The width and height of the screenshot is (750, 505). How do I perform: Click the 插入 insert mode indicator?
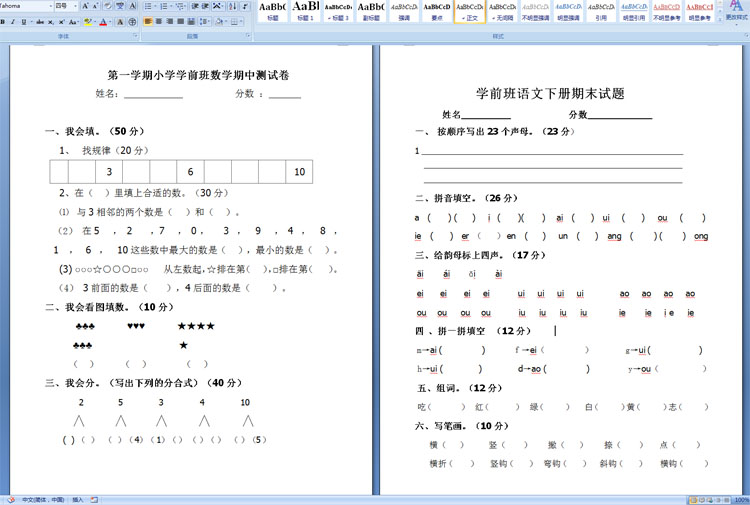[77, 500]
